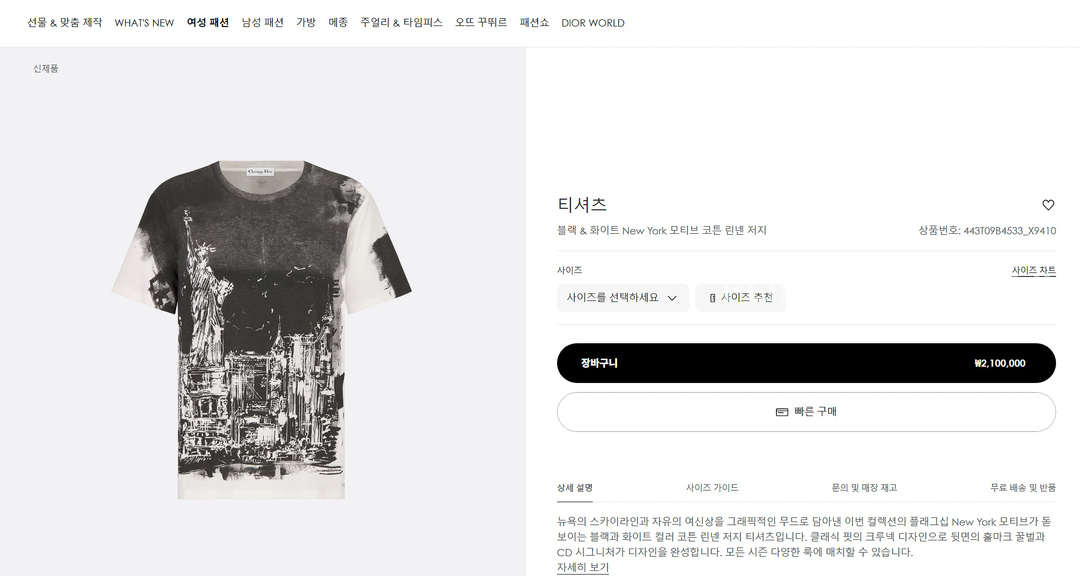This screenshot has width=1080, height=576.
Task: Expand size list using the chevron arrow
Action: click(672, 298)
